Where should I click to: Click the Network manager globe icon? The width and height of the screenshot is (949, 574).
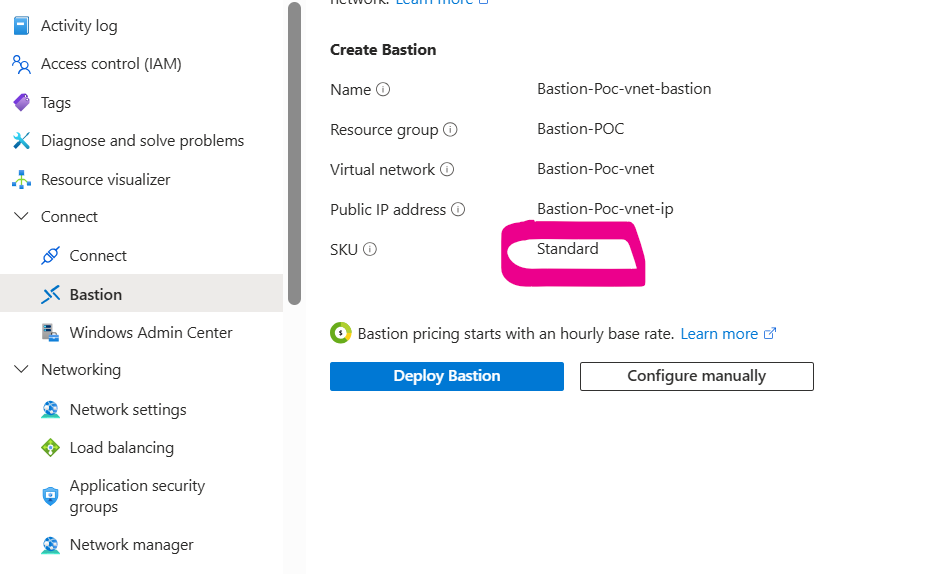coord(50,545)
